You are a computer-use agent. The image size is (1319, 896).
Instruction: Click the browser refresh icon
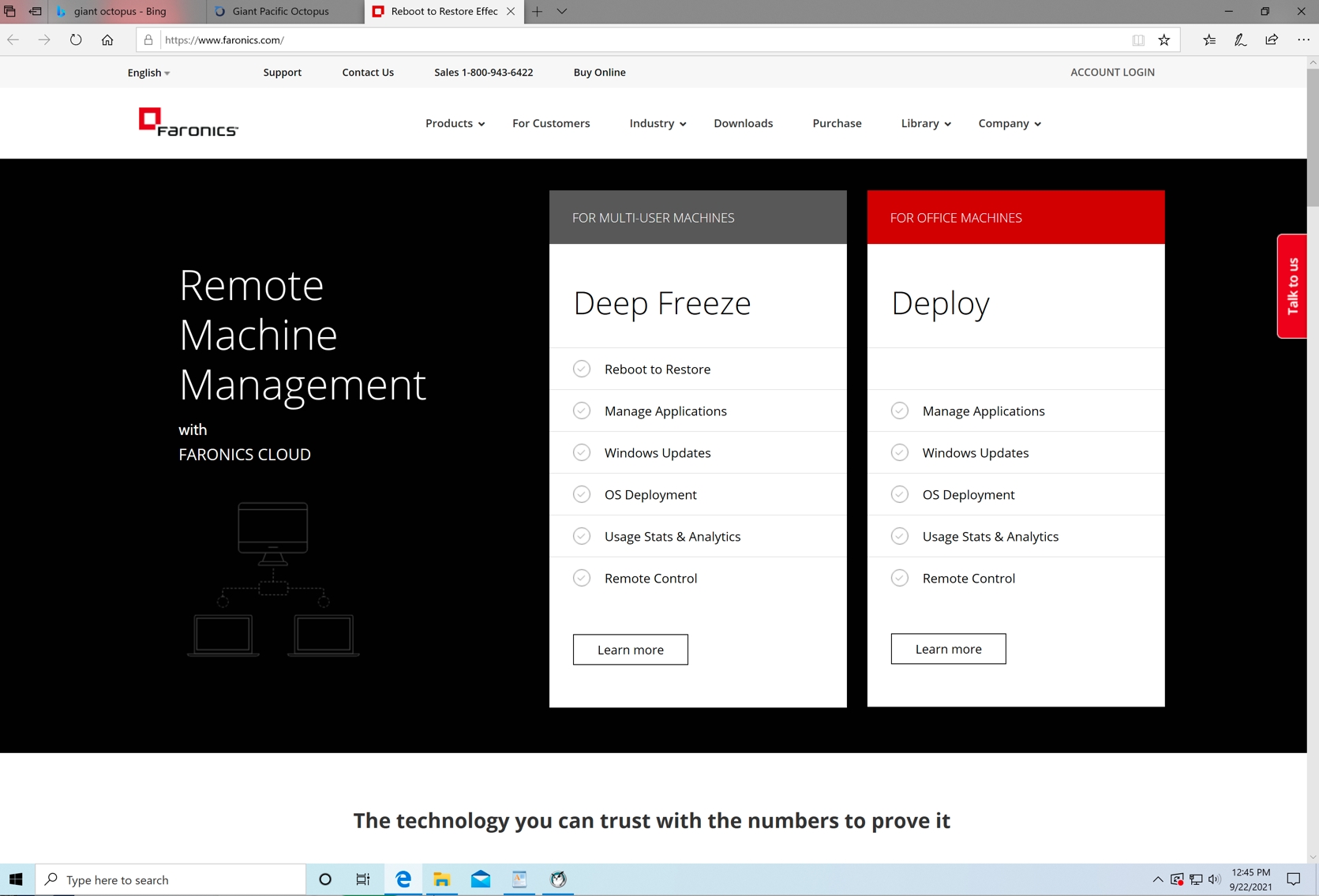[76, 39]
